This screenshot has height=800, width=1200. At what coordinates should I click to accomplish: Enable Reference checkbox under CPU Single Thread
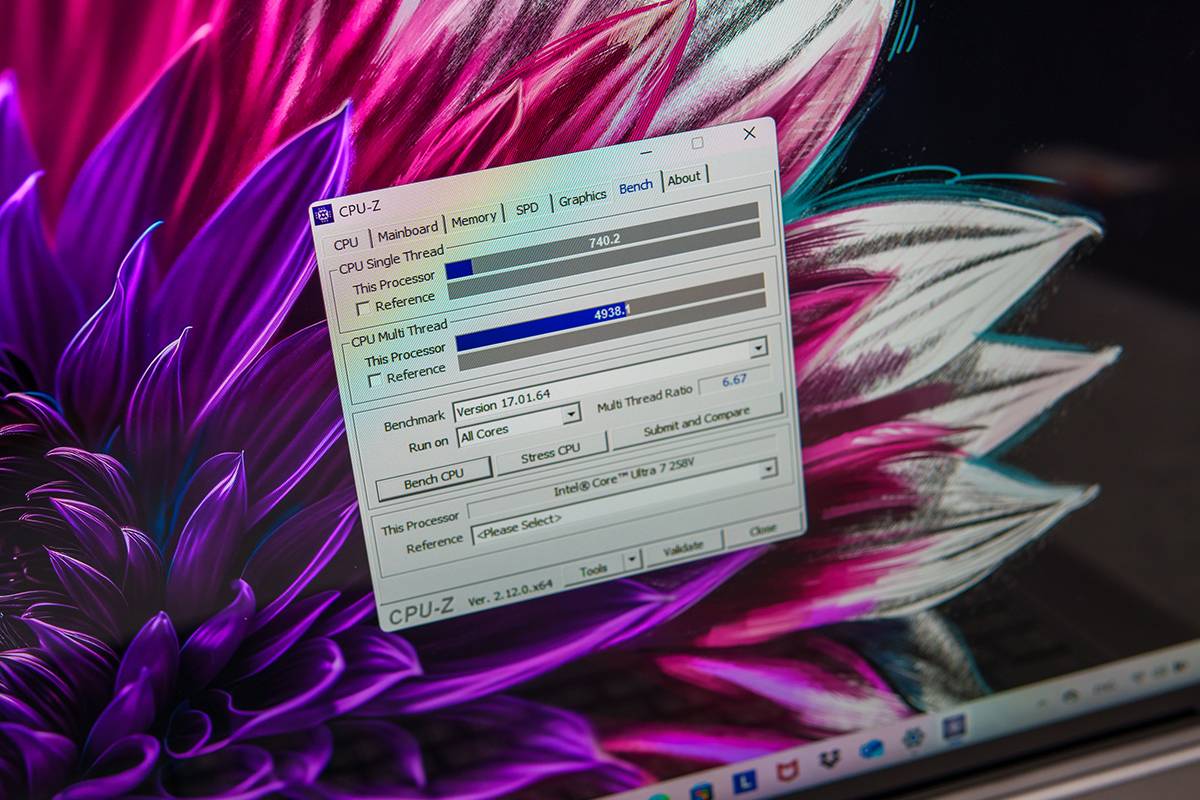[x=365, y=306]
